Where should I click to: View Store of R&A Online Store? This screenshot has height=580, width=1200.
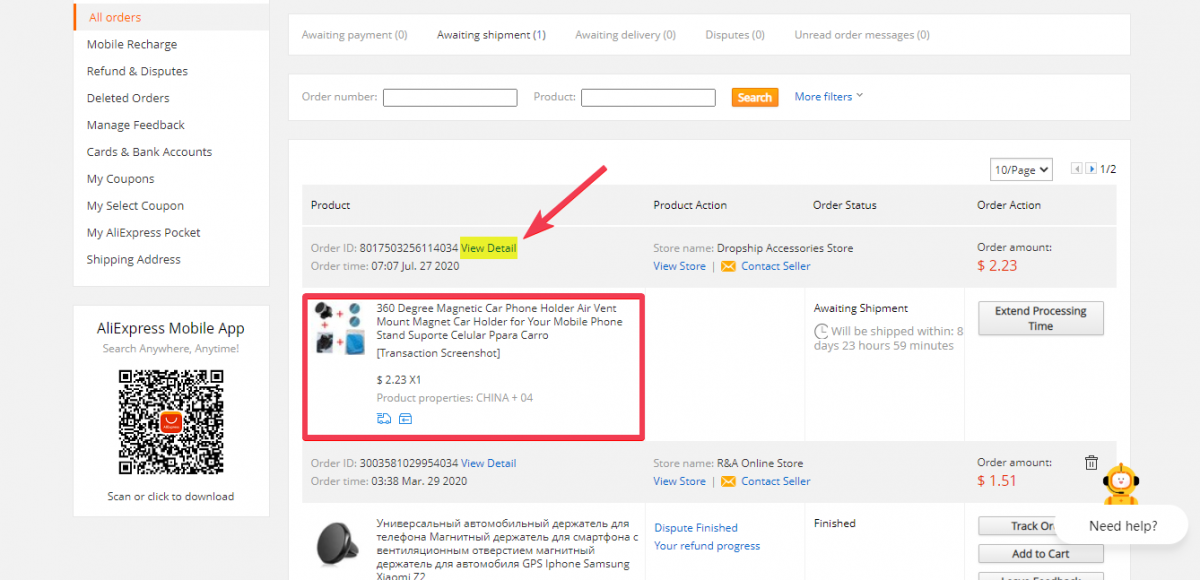pyautogui.click(x=679, y=481)
